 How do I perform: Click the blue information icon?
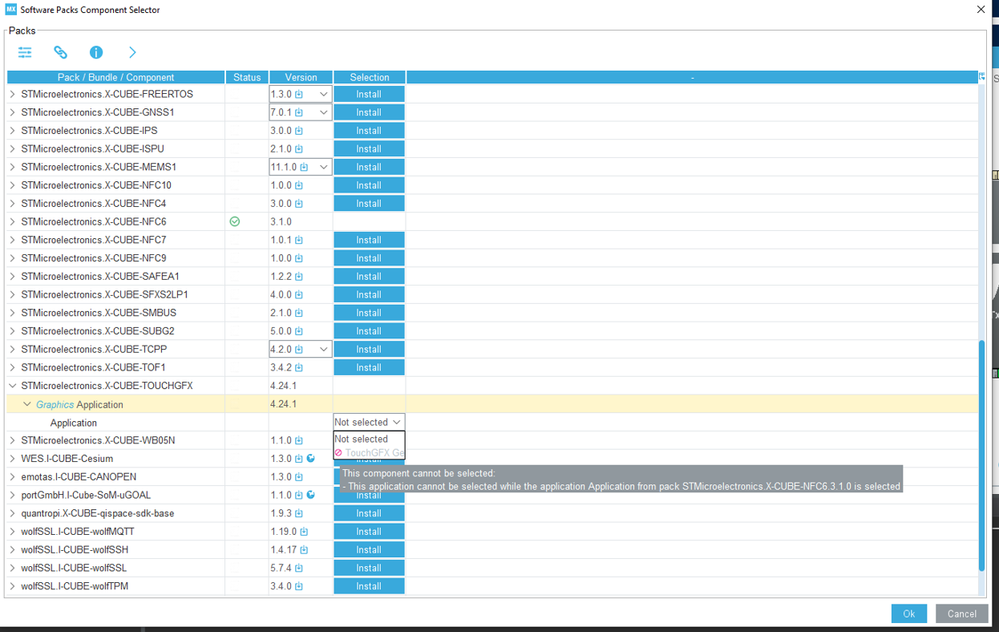pyautogui.click(x=96, y=52)
